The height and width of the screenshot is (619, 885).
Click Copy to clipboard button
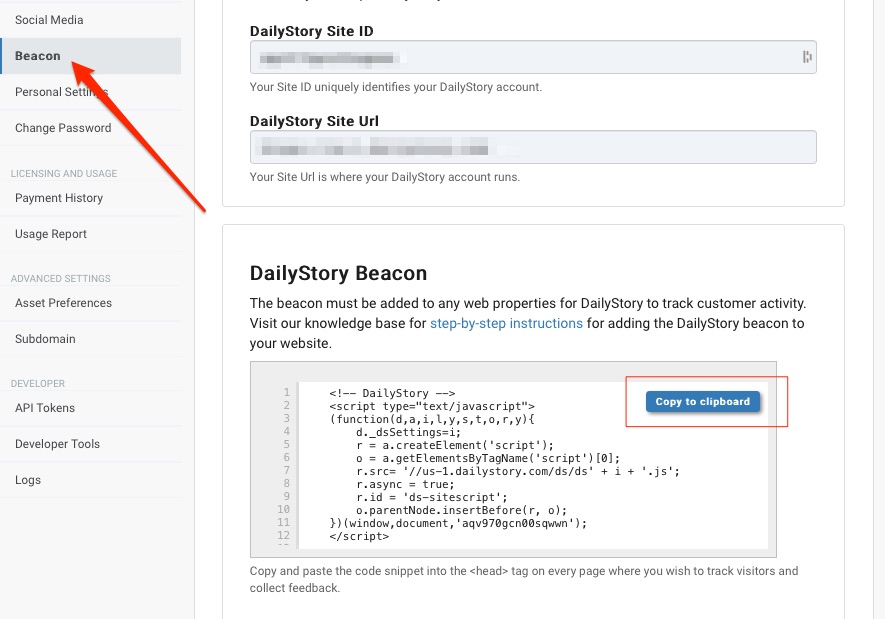pos(703,402)
